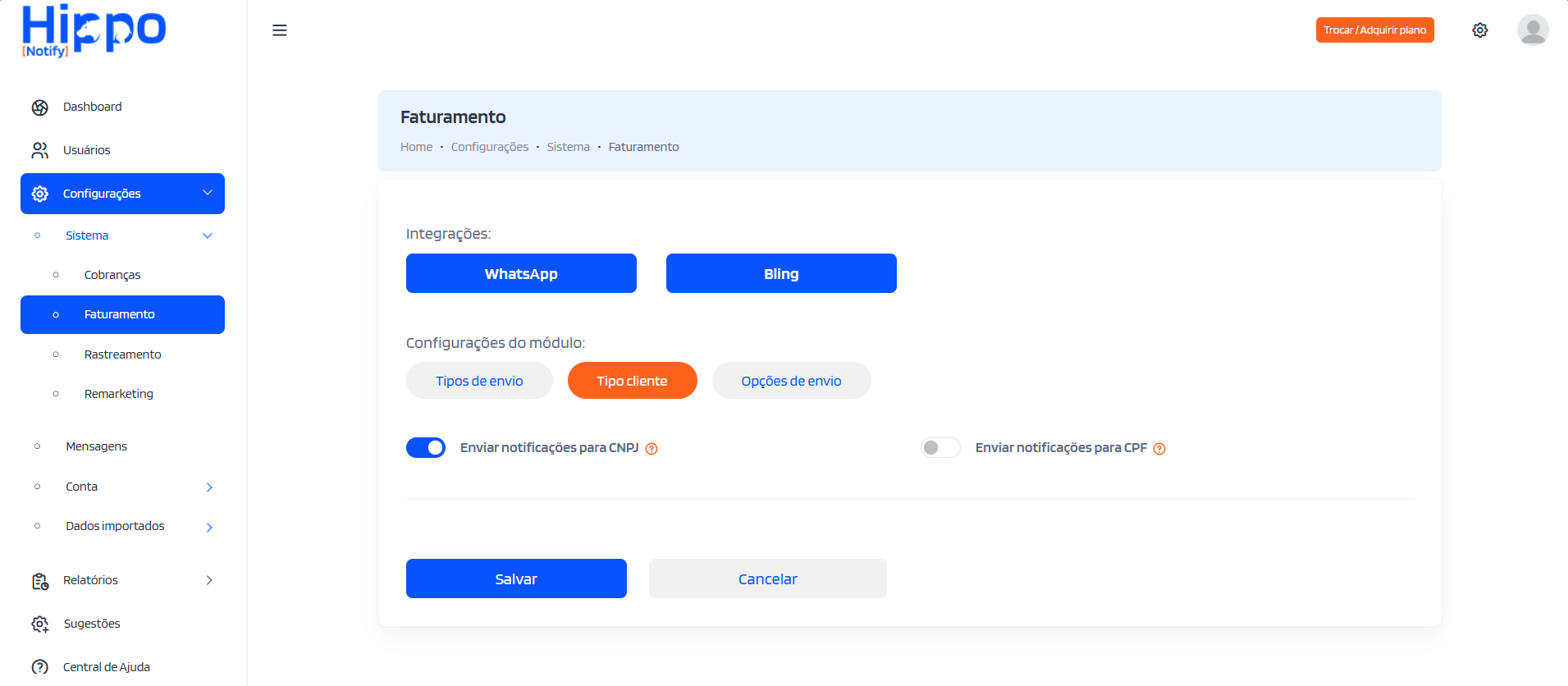This screenshot has height=686, width=1568.
Task: Click the Relatórios clipboard icon
Action: point(39,581)
